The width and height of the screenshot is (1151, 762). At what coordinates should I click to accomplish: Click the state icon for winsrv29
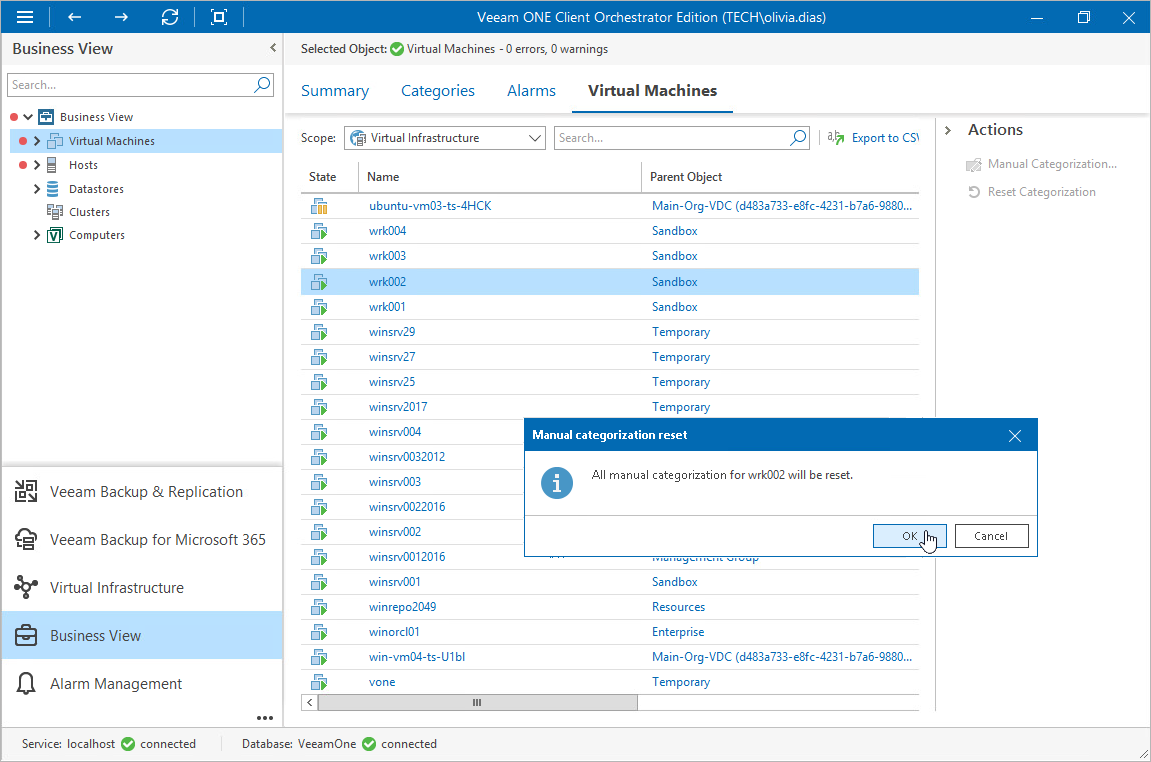319,333
